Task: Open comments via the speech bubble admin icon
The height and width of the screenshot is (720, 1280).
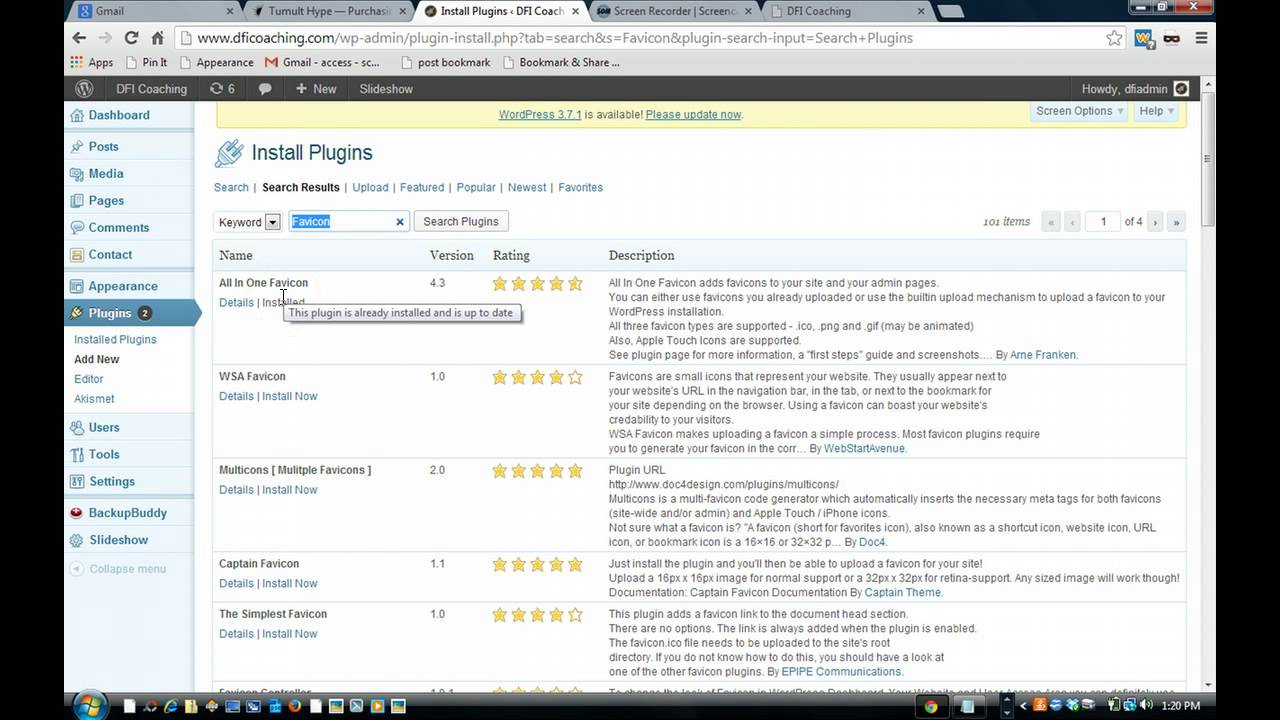Action: point(262,89)
